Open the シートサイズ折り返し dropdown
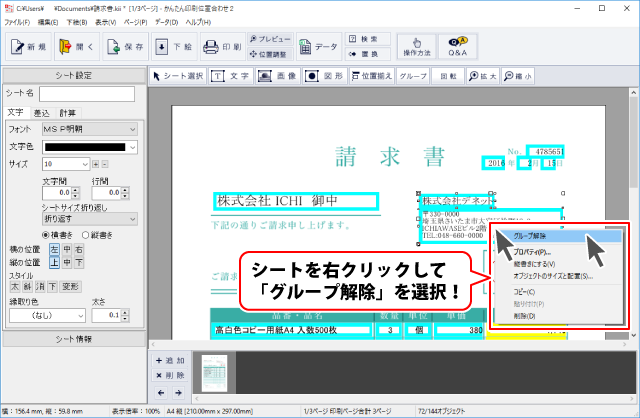 [90, 219]
